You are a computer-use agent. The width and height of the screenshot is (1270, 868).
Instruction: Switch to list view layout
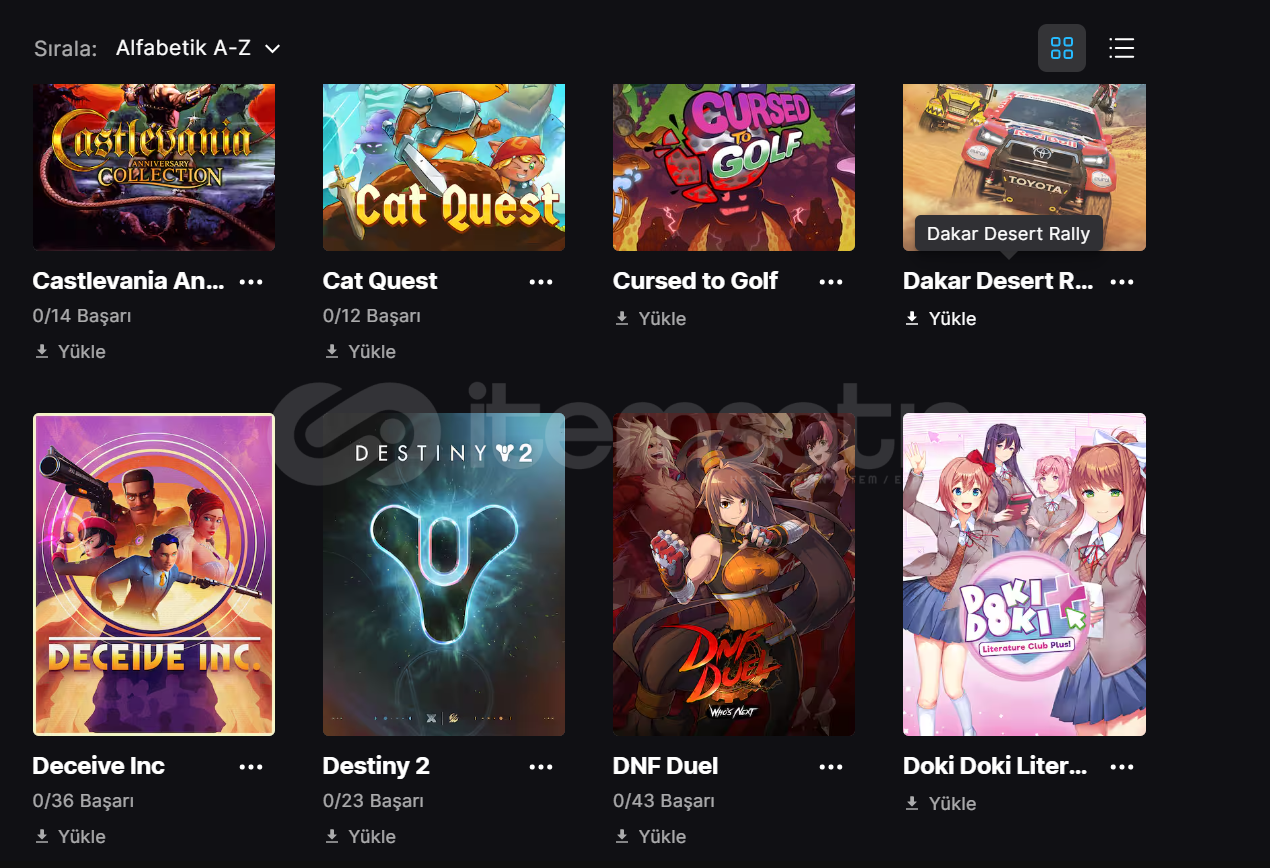(x=1122, y=48)
